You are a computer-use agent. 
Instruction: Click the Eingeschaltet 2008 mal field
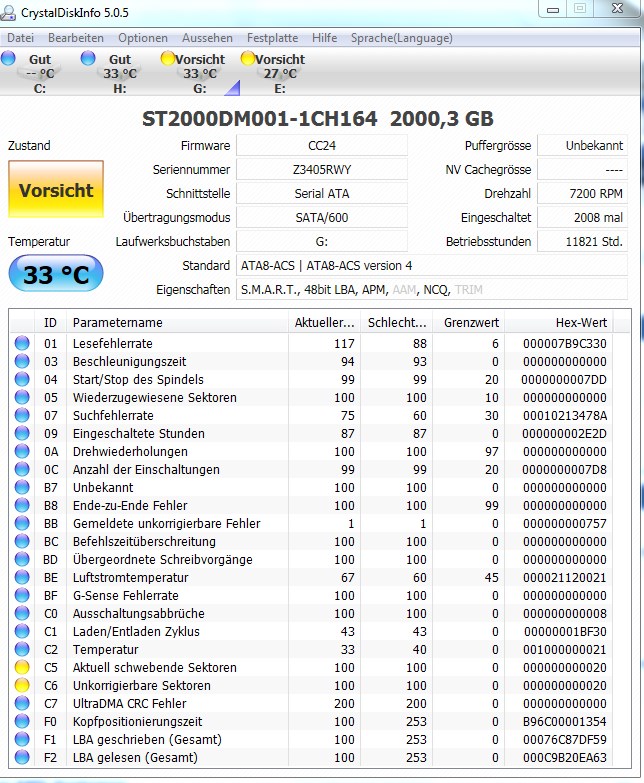coord(582,218)
